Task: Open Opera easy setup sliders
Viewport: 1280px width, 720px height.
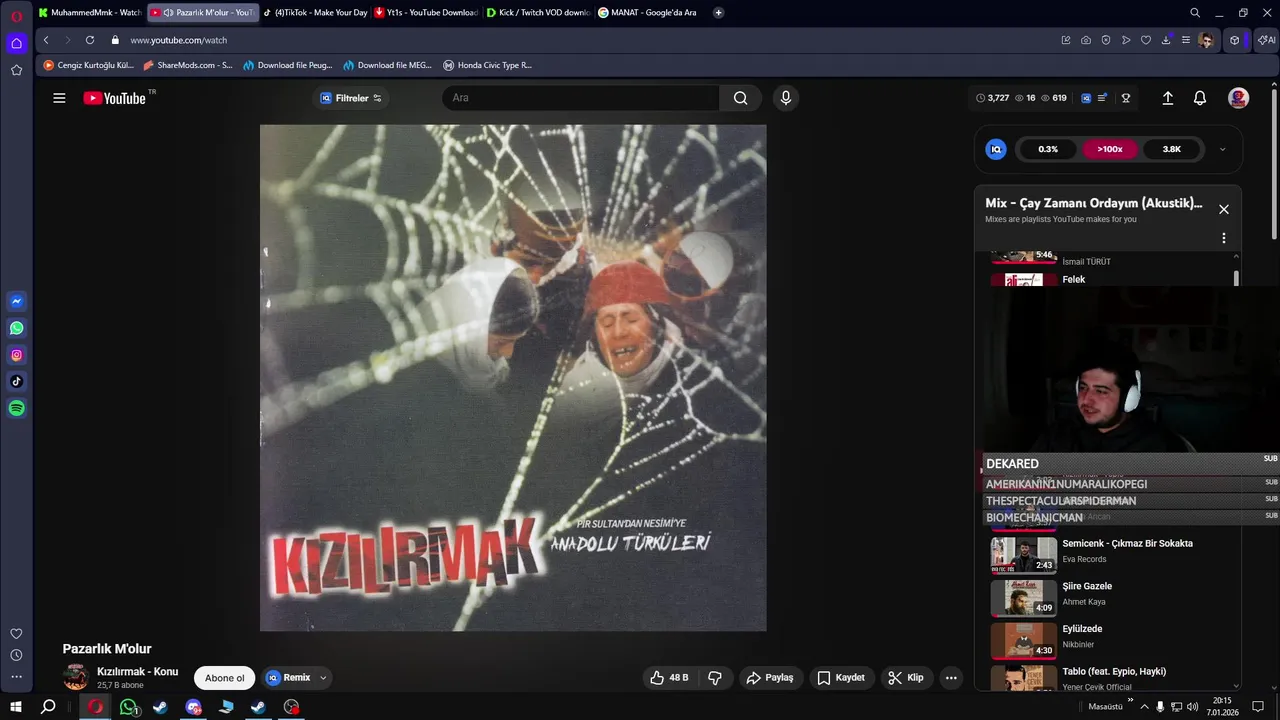Action: pyautogui.click(x=1186, y=40)
